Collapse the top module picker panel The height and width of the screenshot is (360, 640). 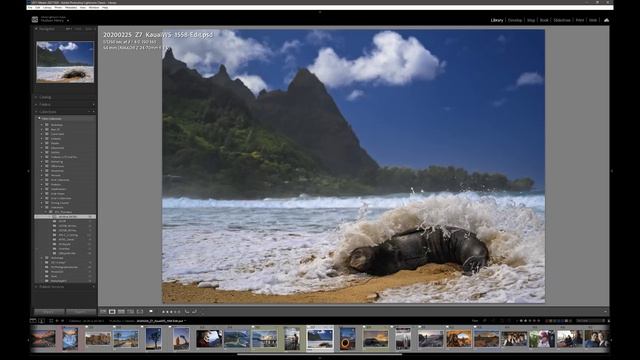point(320,12)
